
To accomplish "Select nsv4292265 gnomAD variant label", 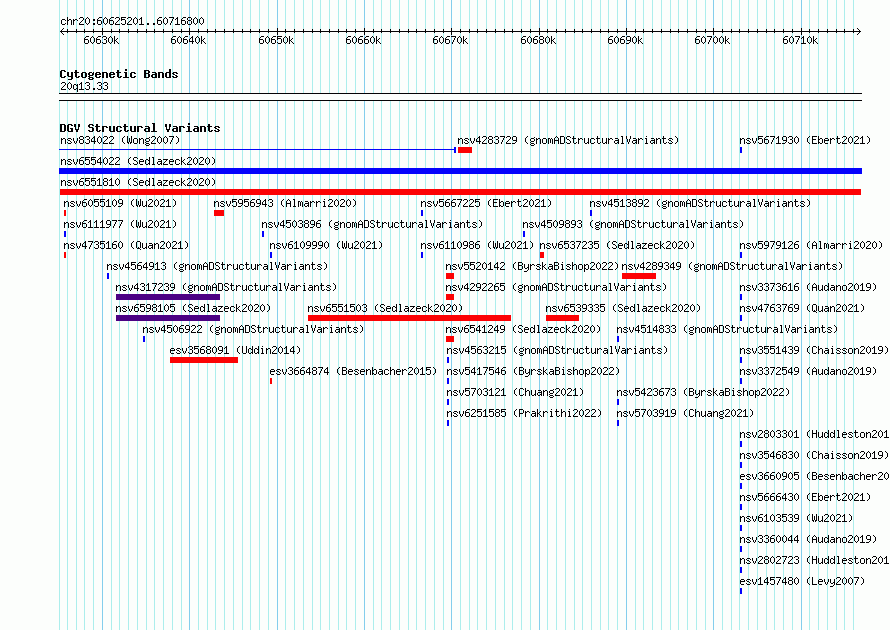I will [x=556, y=287].
